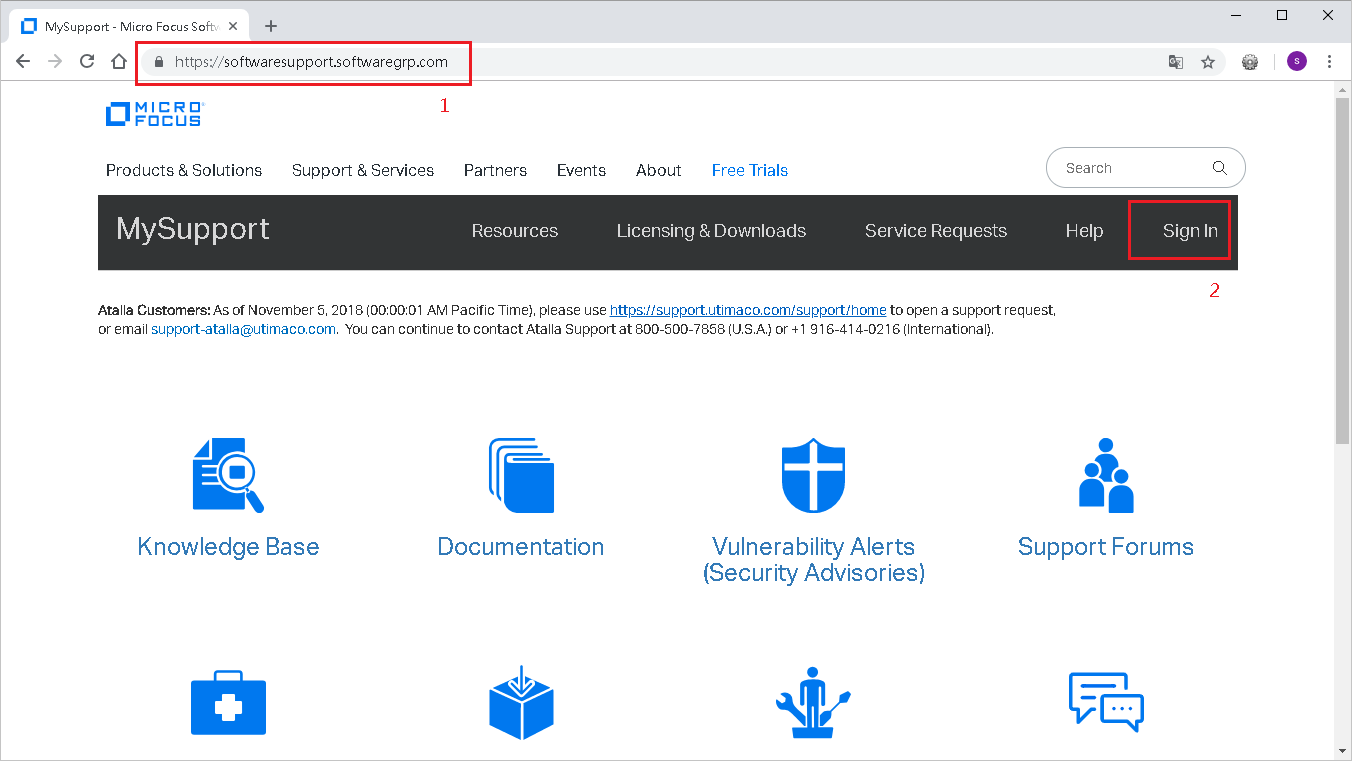This screenshot has width=1352, height=761.
Task: Click the vertical scrollbar thumb
Action: (1343, 270)
